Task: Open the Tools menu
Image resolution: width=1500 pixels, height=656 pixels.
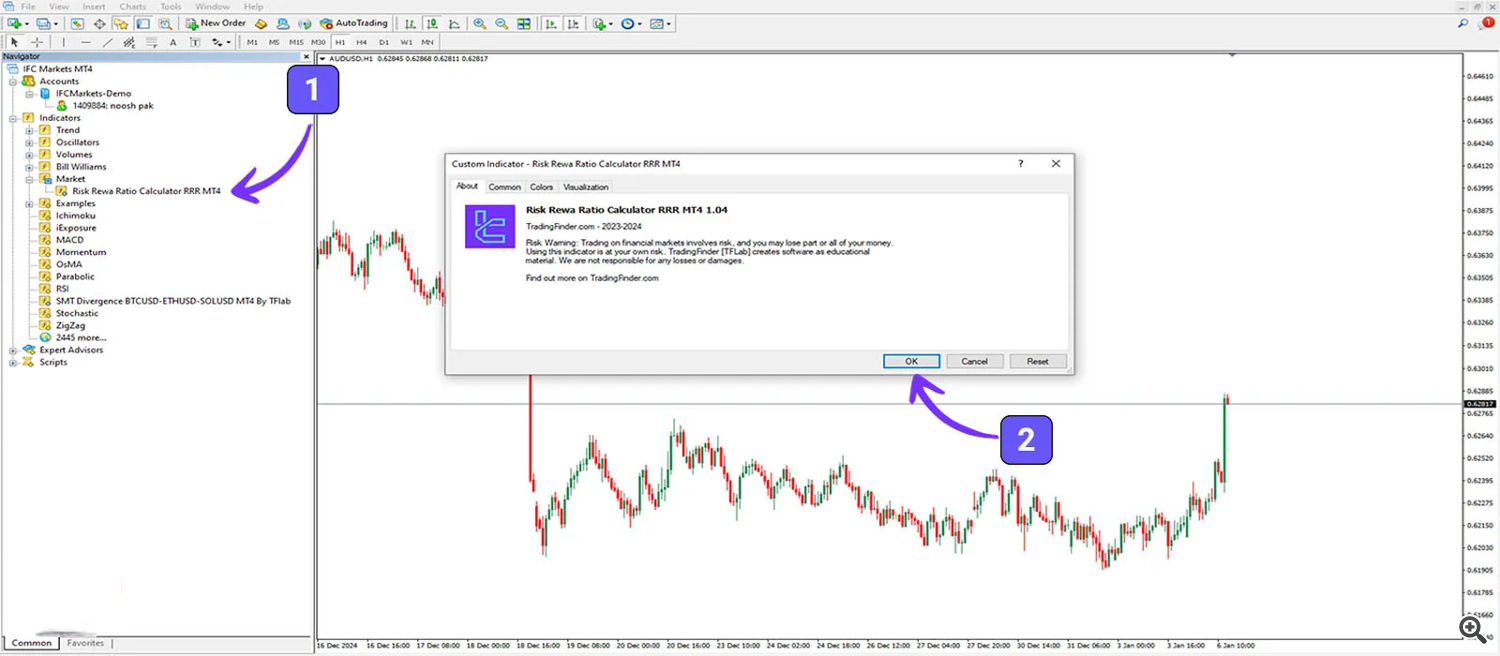Action: coord(171,7)
